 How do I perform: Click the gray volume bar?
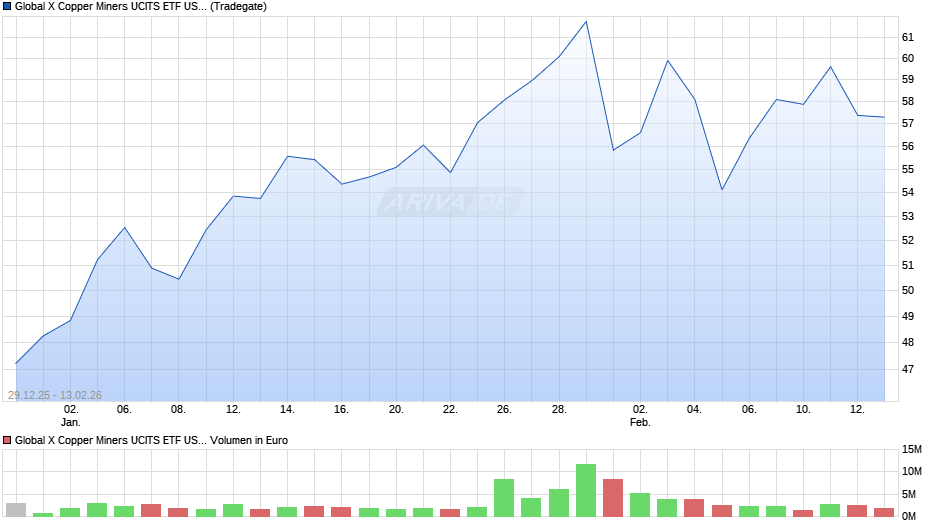click(x=16, y=510)
